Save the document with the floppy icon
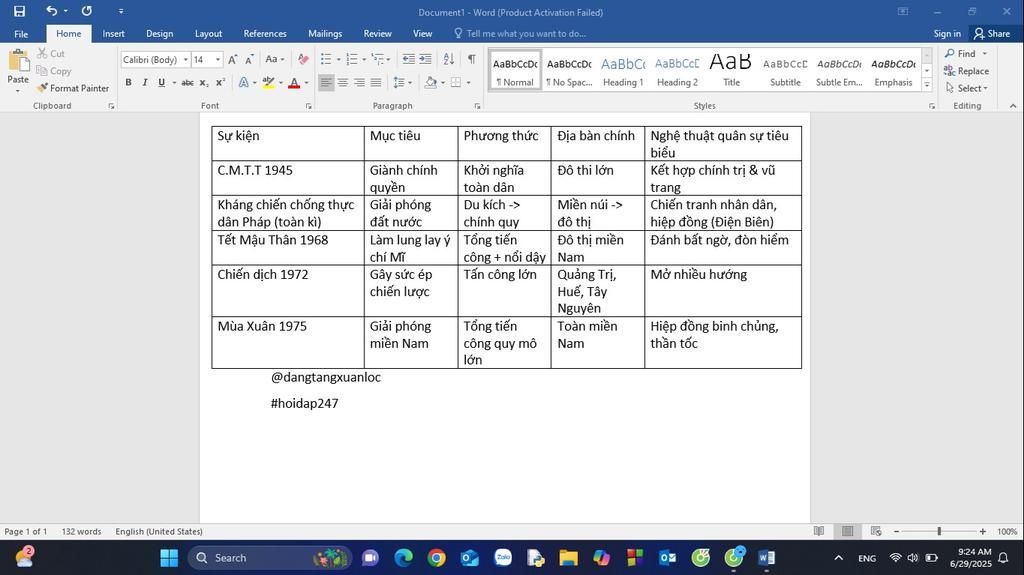Image resolution: width=1024 pixels, height=575 pixels. pos(20,11)
